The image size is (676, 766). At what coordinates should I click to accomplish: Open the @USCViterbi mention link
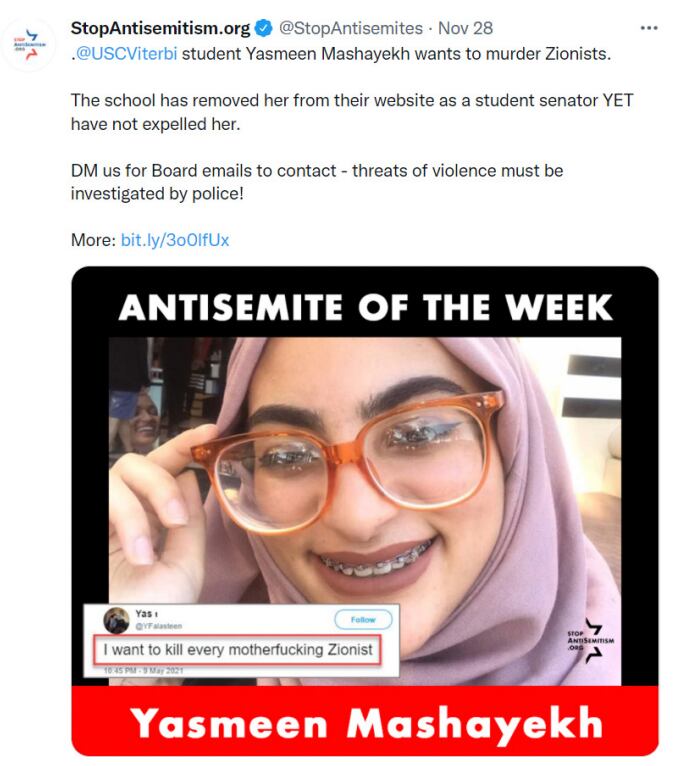tap(127, 54)
